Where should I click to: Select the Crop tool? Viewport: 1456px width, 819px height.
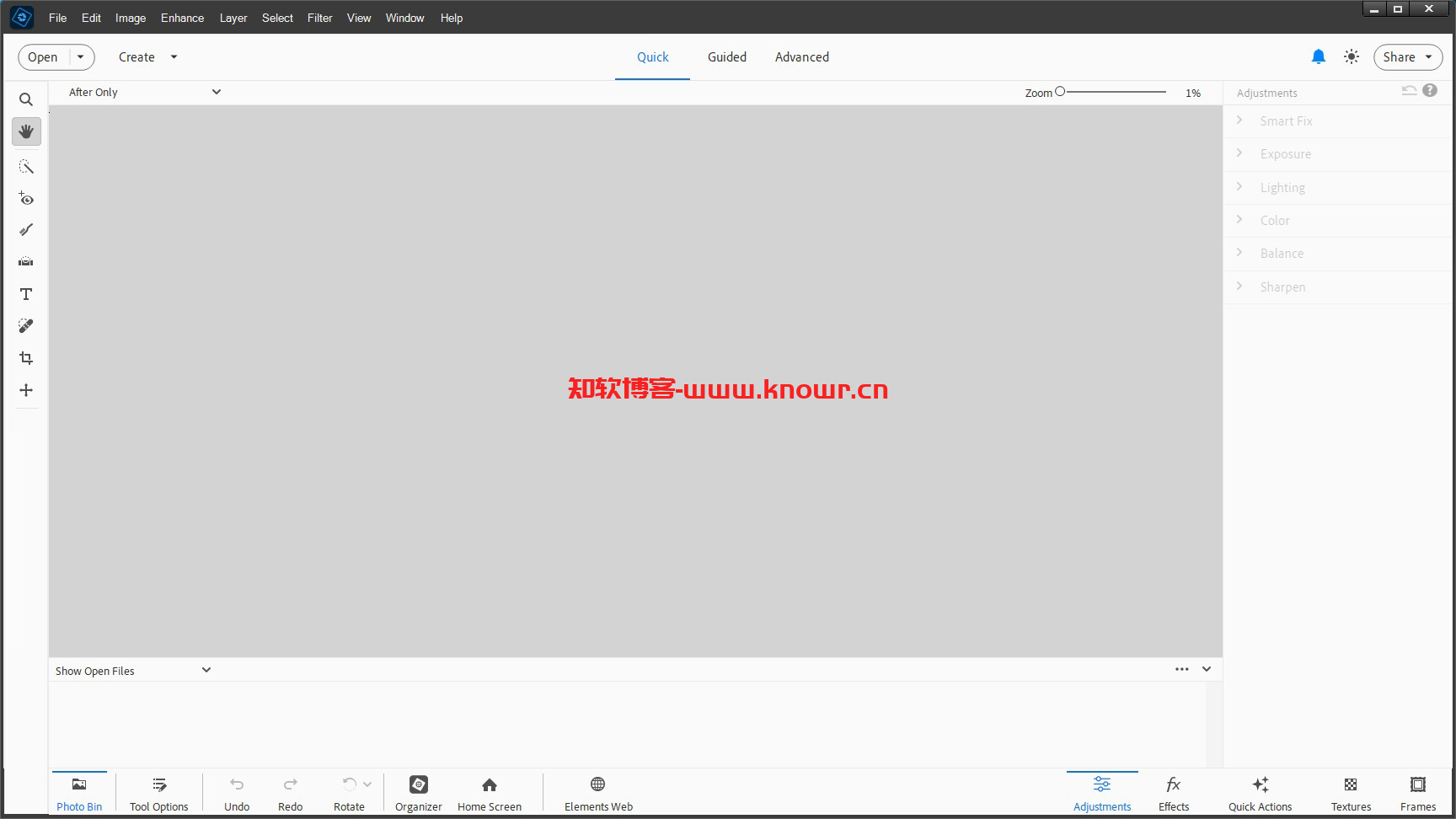pos(26,358)
